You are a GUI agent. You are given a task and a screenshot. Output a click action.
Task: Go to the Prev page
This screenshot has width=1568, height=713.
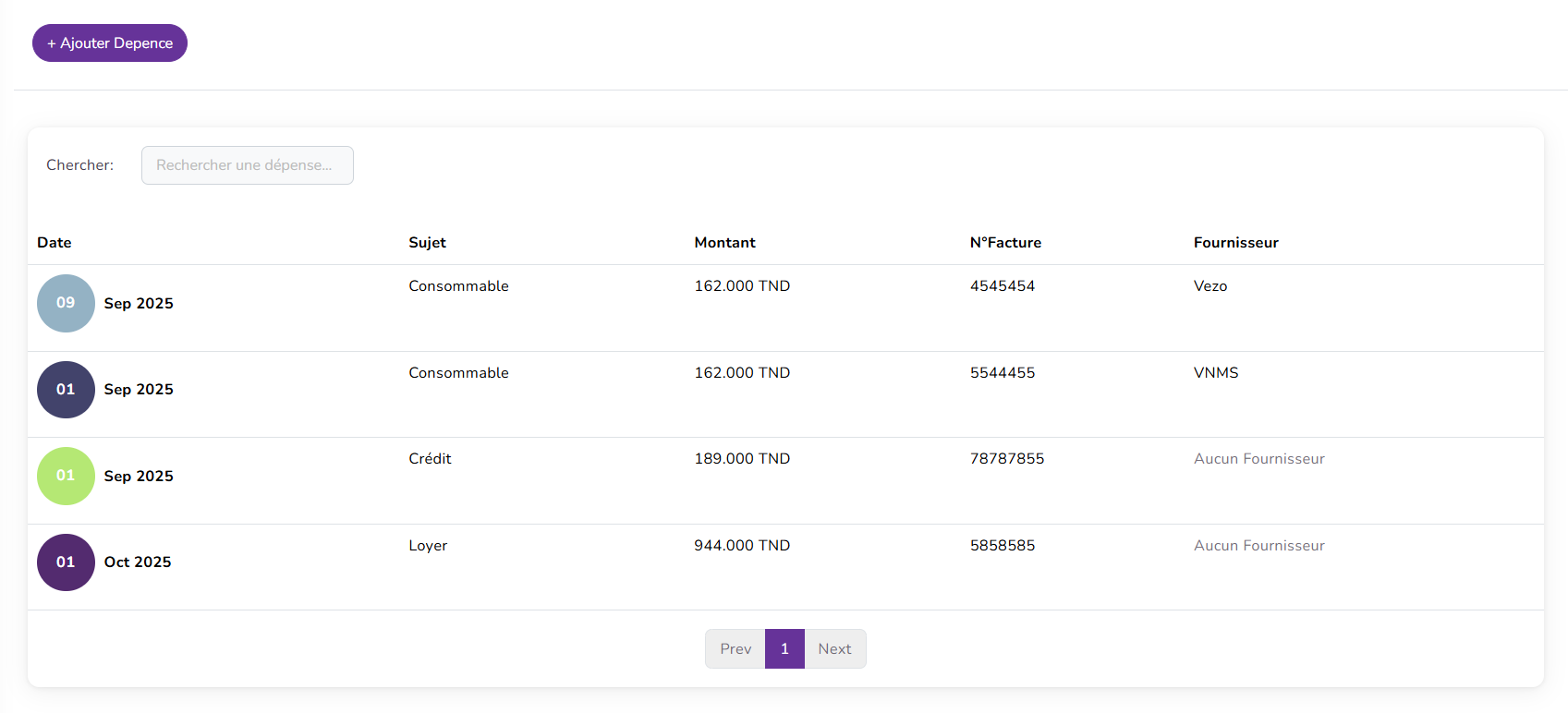pyautogui.click(x=735, y=649)
